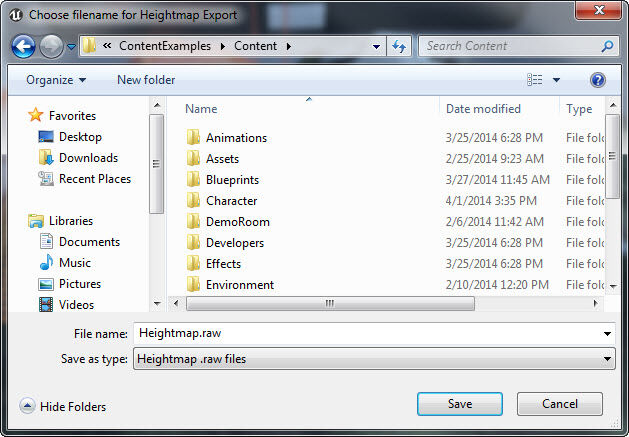Open the Videos library
The width and height of the screenshot is (629, 437).
point(76,305)
